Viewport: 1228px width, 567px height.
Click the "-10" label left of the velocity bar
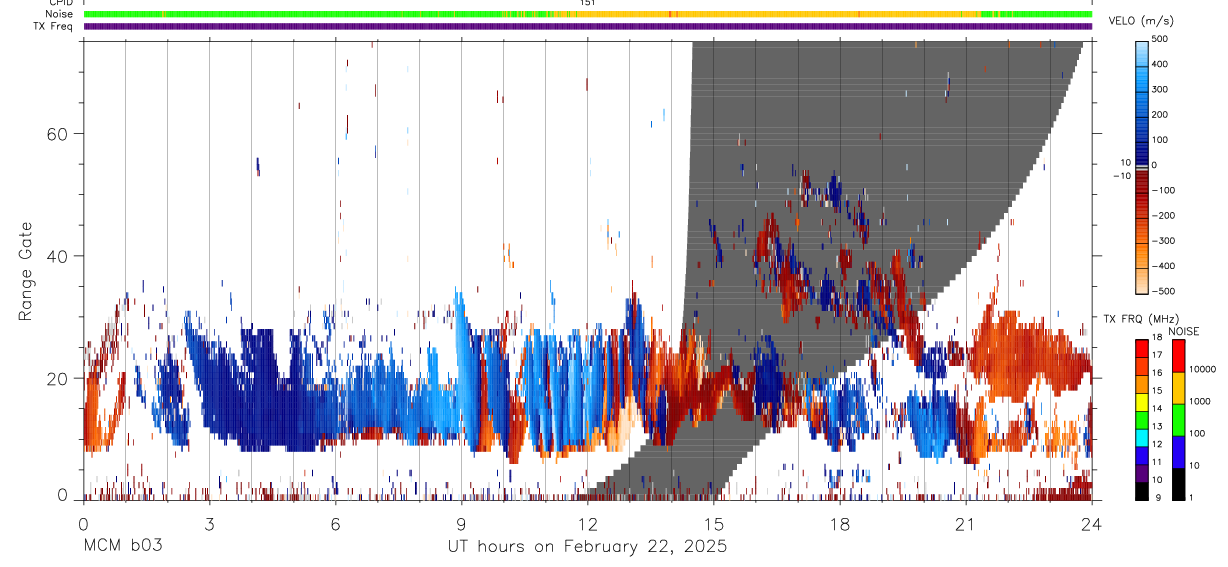tap(1120, 175)
